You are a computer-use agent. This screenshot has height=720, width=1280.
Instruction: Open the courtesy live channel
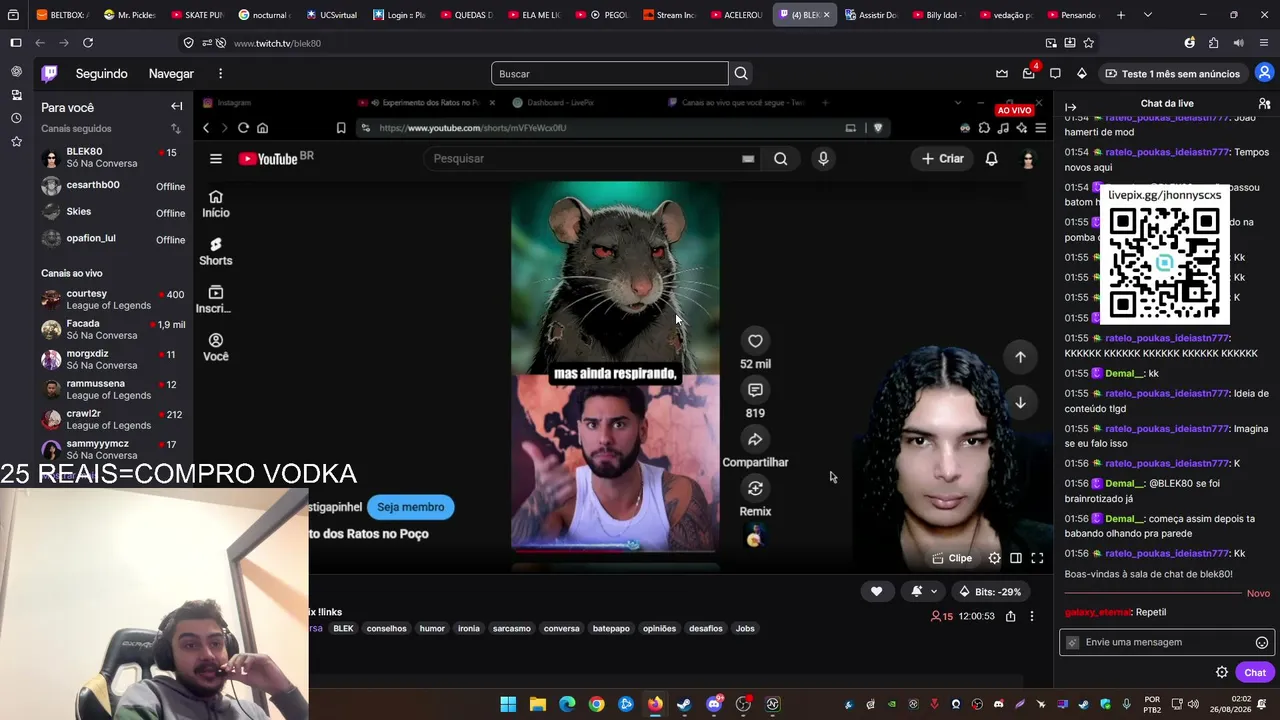pos(113,300)
